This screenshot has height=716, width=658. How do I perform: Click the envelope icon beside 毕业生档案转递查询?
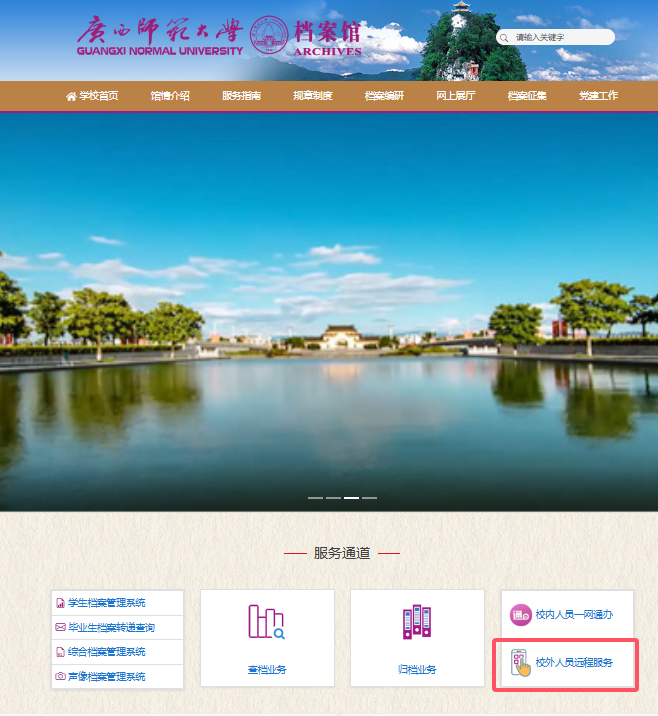(60, 628)
